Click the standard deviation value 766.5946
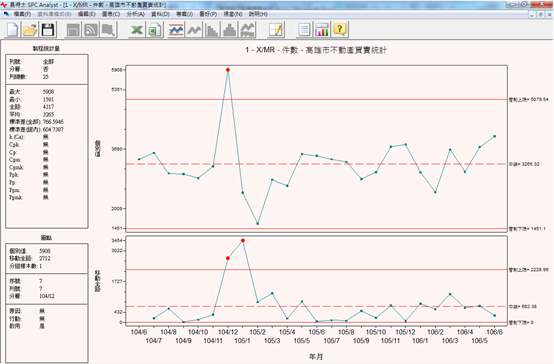This screenshot has height=364, width=554. tap(53, 122)
